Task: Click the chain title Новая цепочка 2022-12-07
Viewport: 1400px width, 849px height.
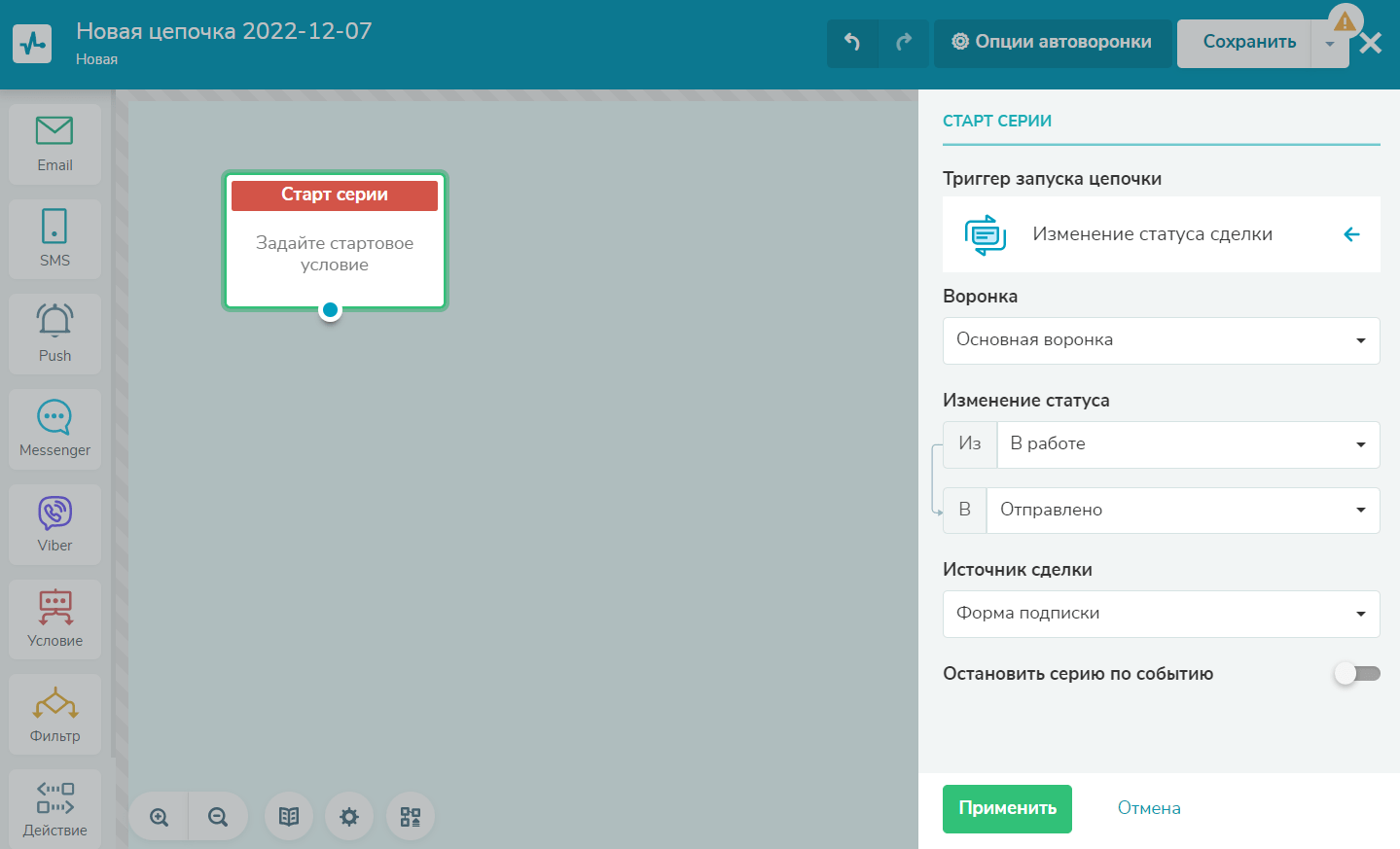Action: click(x=224, y=31)
